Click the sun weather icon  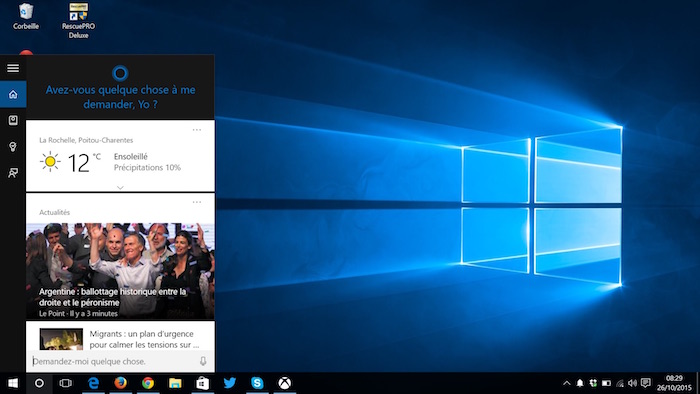[50, 162]
